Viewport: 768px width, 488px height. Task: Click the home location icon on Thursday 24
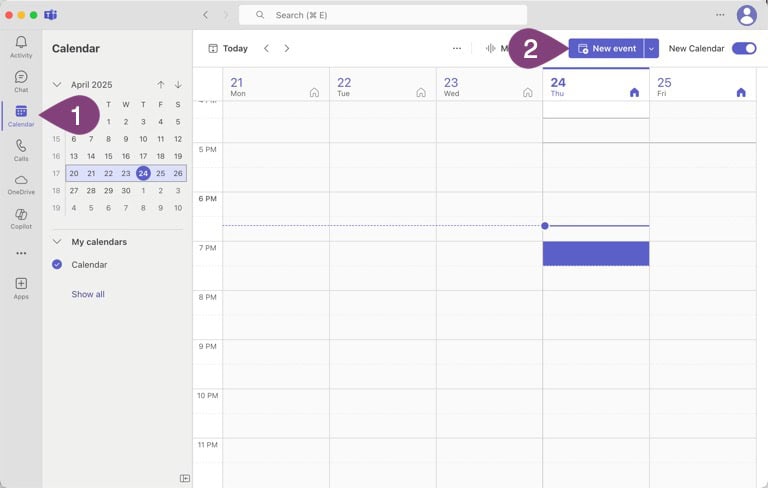click(x=634, y=93)
